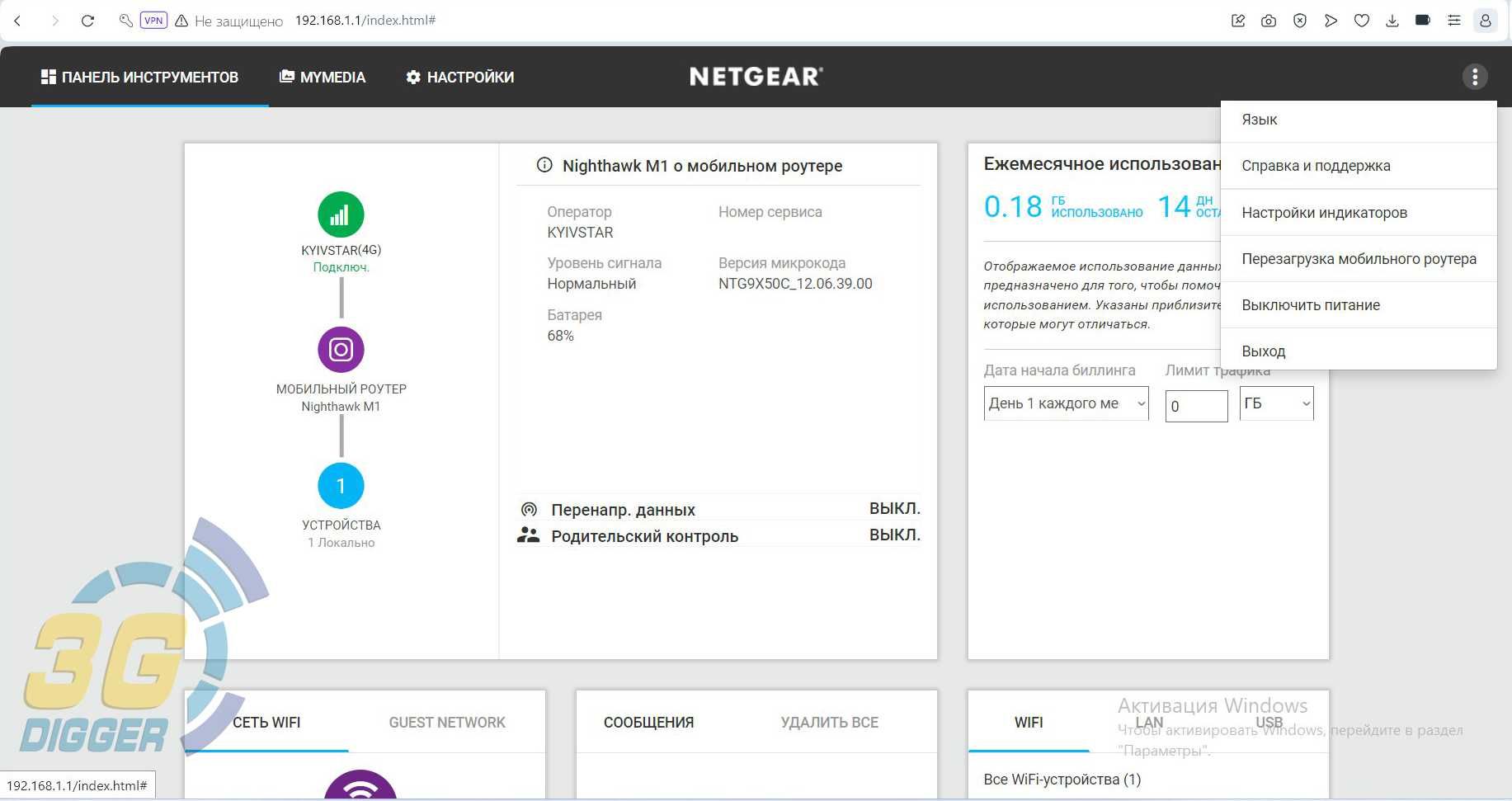This screenshot has height=801, width=1512.
Task: Click the 1 Локально devices label
Action: click(341, 543)
